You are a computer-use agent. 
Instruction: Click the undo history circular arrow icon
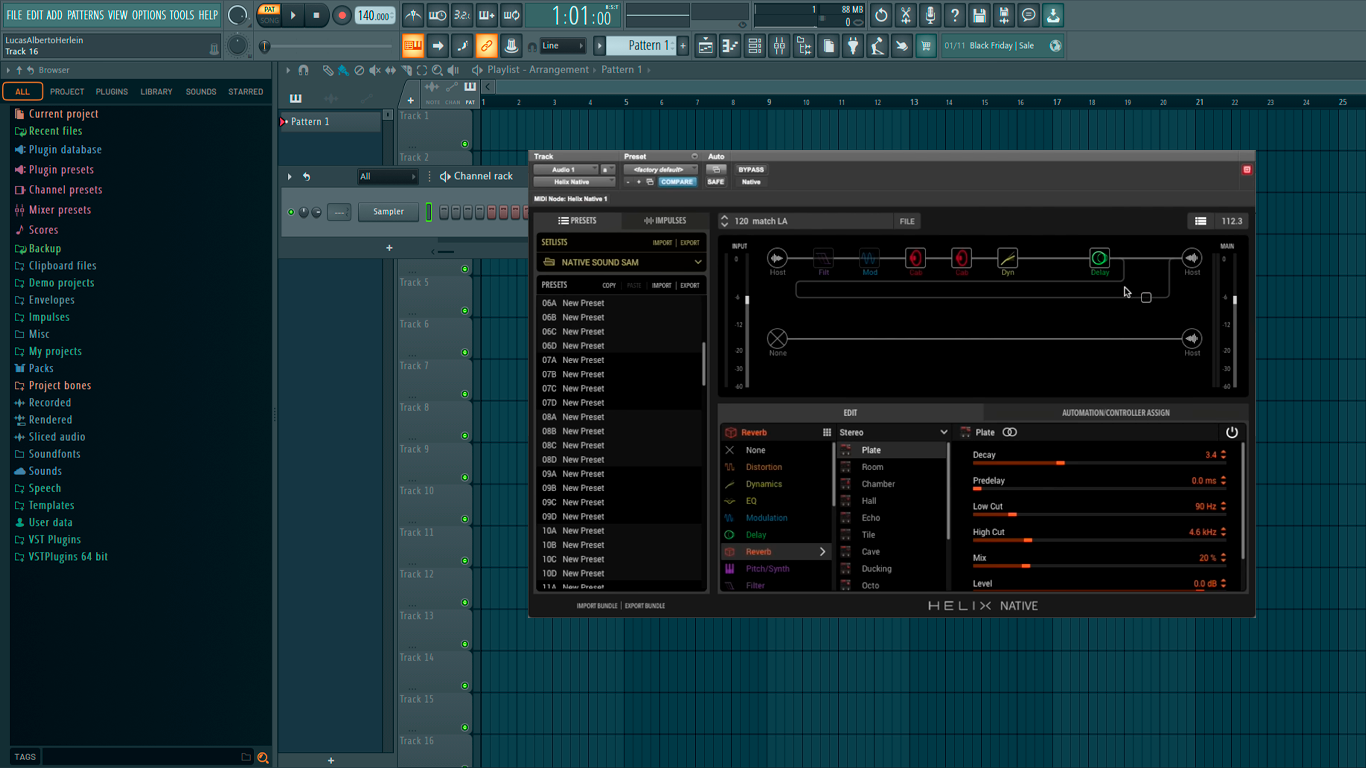881,16
